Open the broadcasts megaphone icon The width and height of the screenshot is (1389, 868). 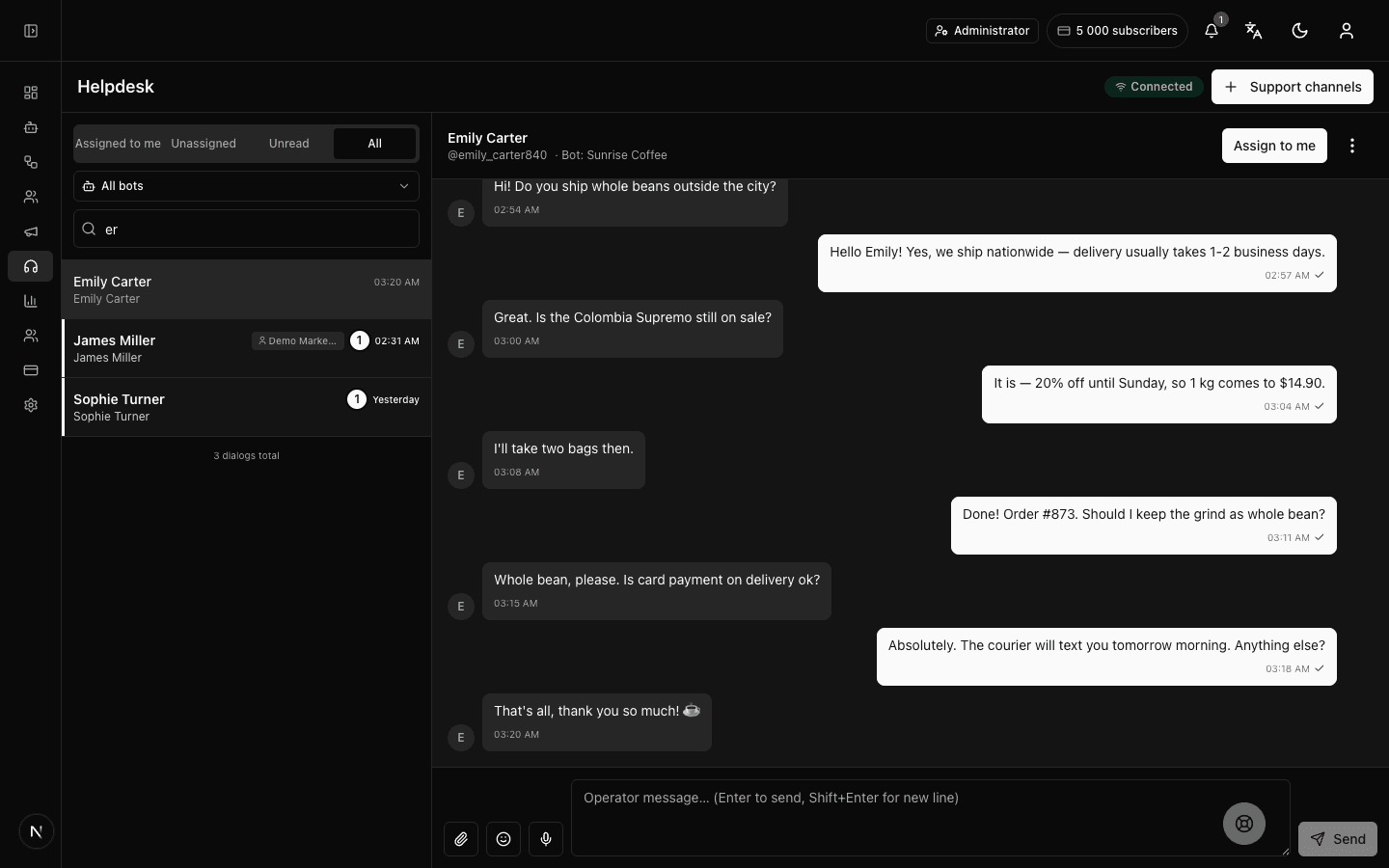(x=31, y=231)
